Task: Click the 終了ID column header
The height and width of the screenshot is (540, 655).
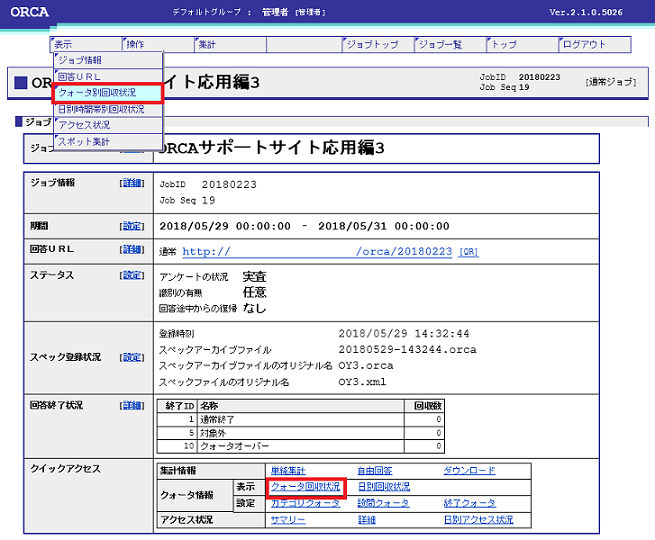Action: tap(177, 406)
